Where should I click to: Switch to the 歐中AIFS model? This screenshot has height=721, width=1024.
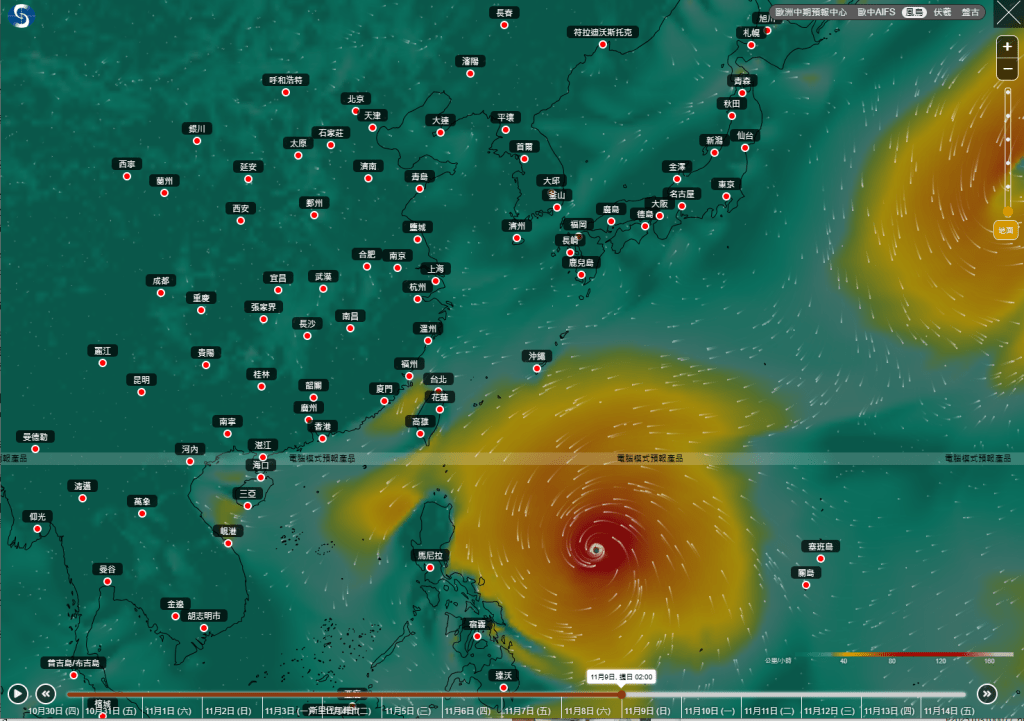coord(876,13)
